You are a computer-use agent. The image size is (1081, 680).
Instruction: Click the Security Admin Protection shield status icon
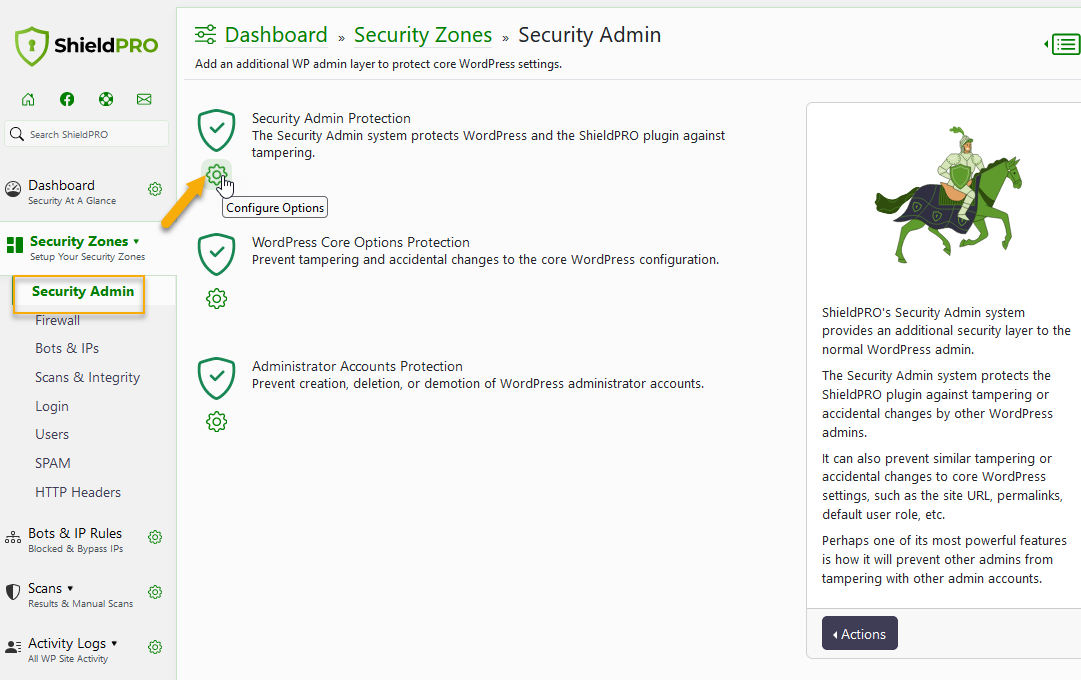[x=216, y=130]
